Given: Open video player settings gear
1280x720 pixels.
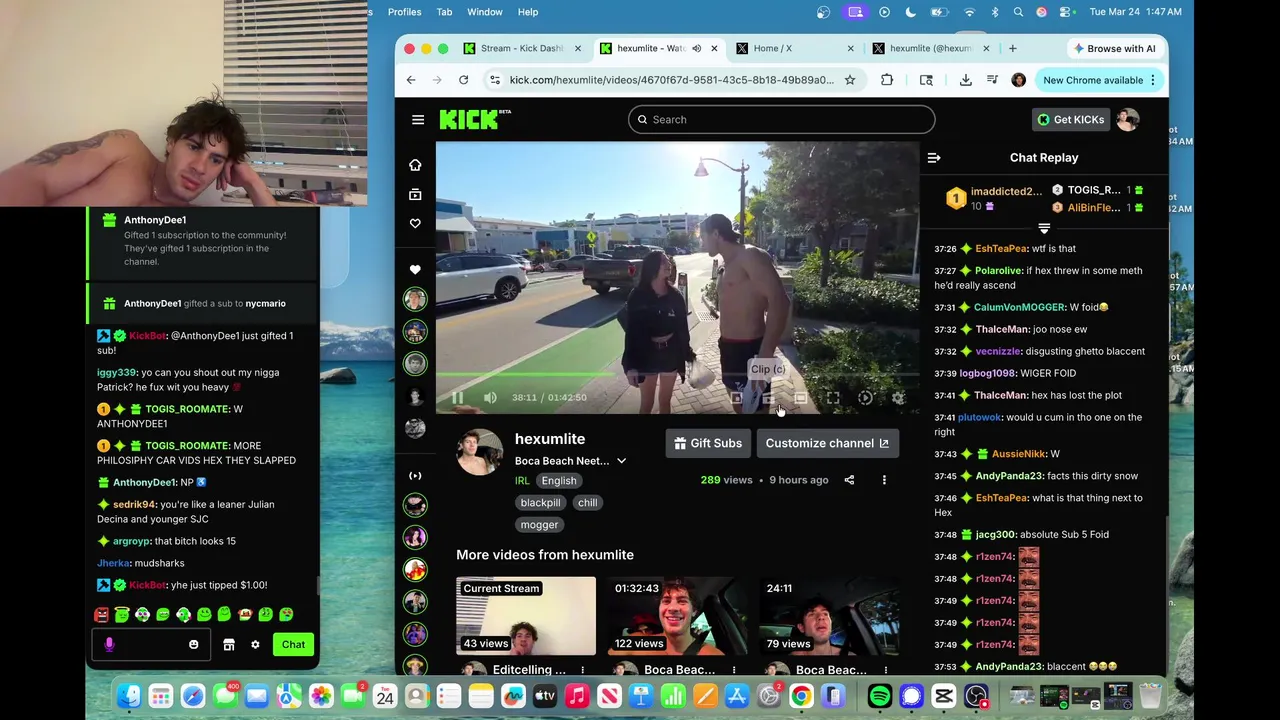Looking at the screenshot, I should pyautogui.click(x=898, y=397).
